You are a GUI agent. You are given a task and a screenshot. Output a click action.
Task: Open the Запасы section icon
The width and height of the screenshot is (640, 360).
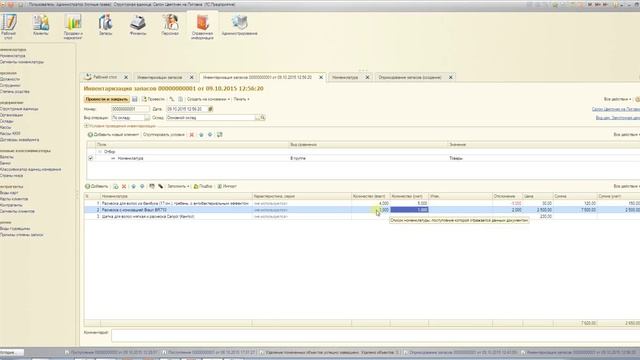[x=105, y=24]
